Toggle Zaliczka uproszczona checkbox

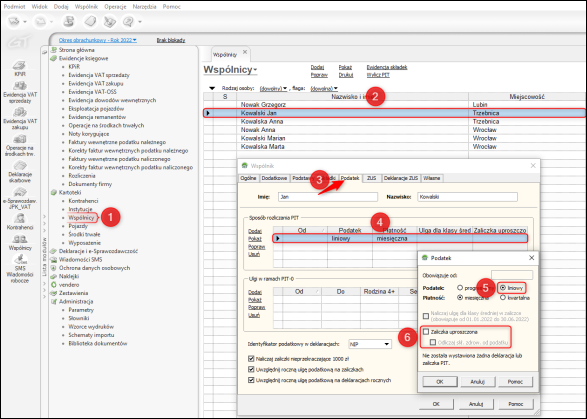point(426,332)
